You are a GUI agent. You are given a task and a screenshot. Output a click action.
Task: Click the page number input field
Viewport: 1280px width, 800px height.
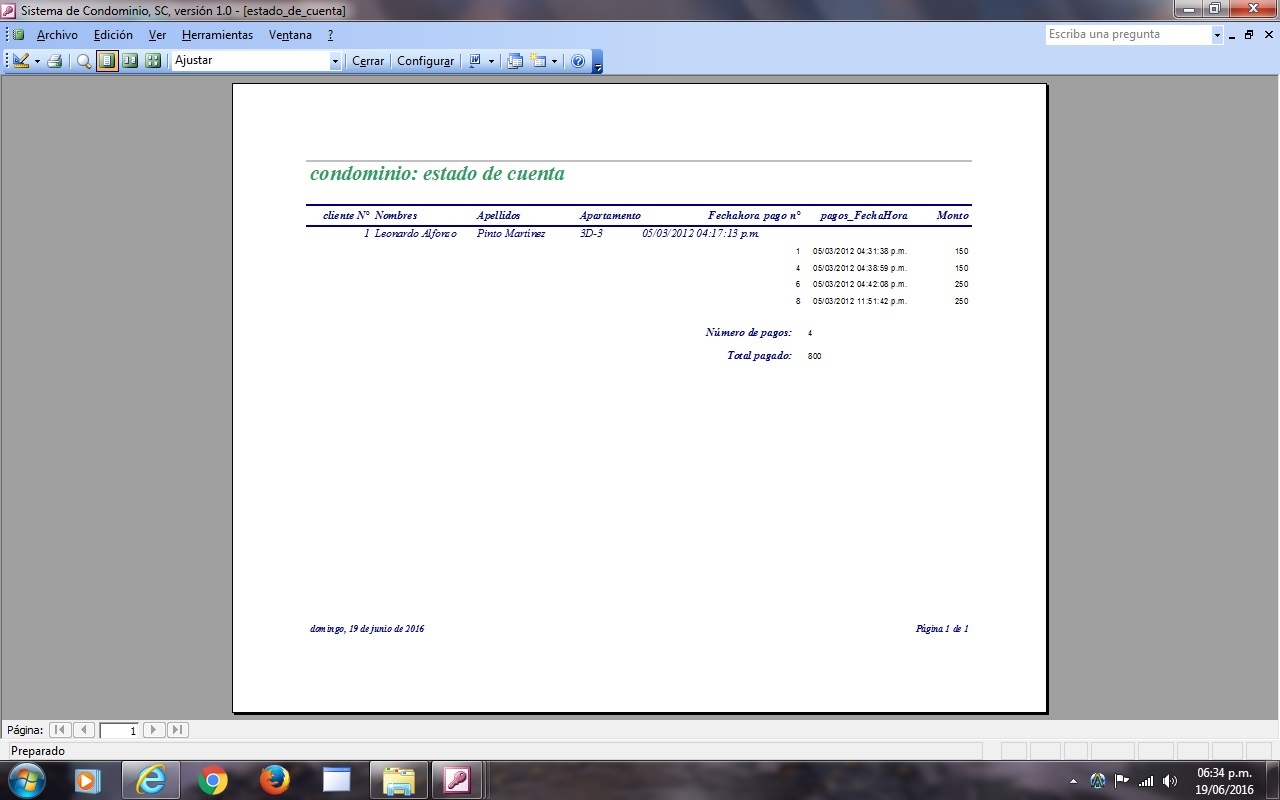pos(120,731)
